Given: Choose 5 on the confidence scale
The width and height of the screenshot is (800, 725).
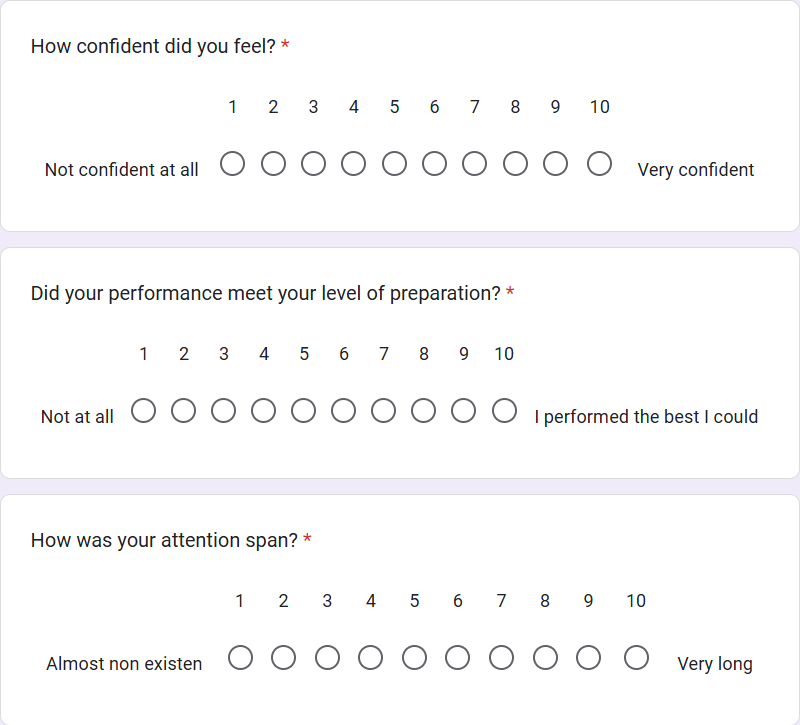Looking at the screenshot, I should tap(394, 164).
